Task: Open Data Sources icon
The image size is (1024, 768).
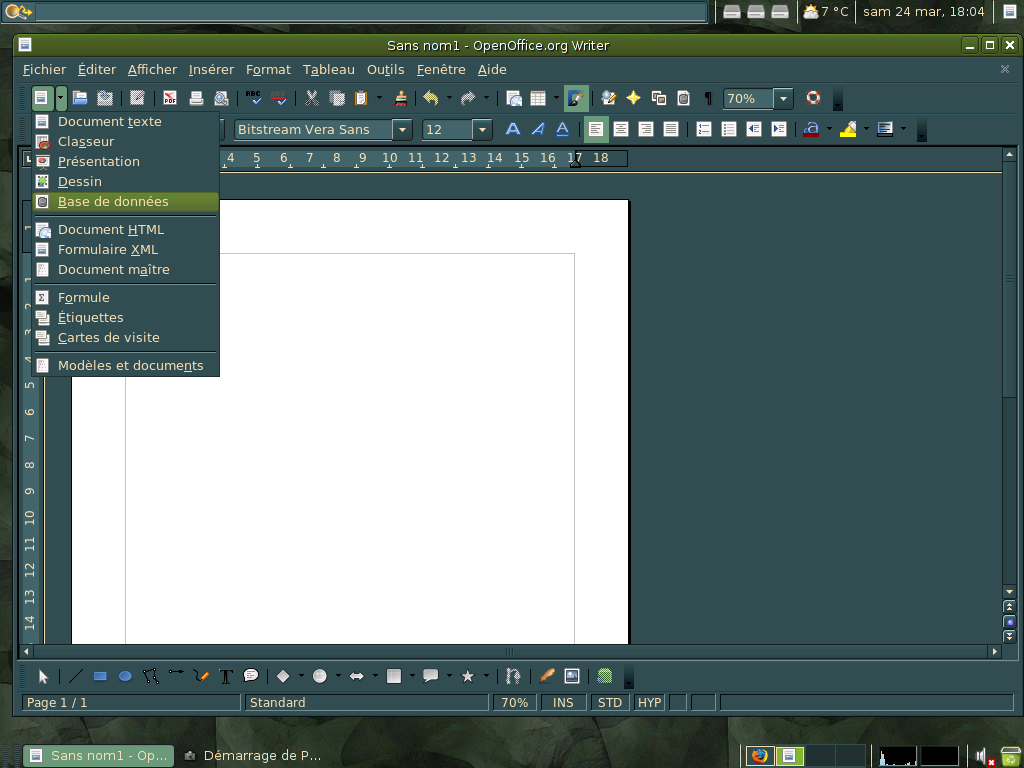Action: pyautogui.click(x=683, y=98)
